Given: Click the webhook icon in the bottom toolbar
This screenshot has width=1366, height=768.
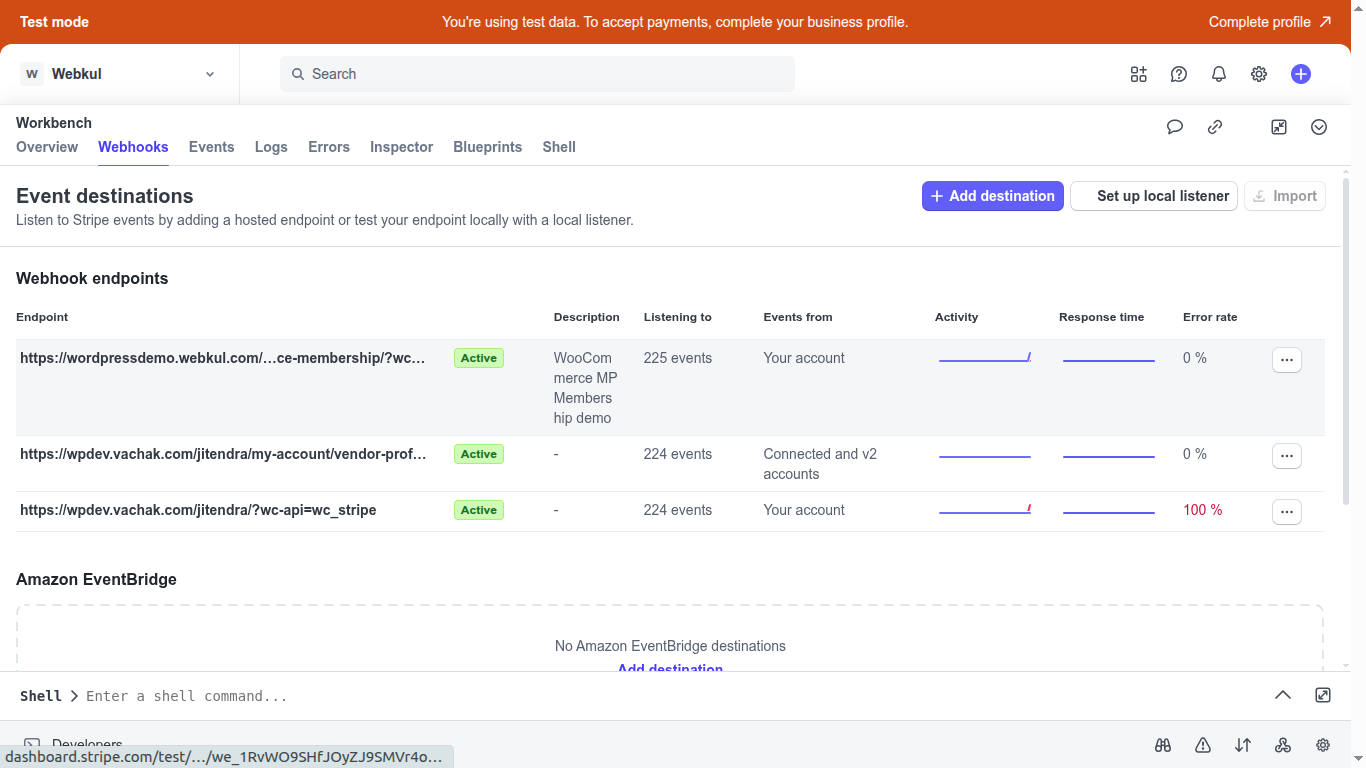Looking at the screenshot, I should coord(1283,745).
